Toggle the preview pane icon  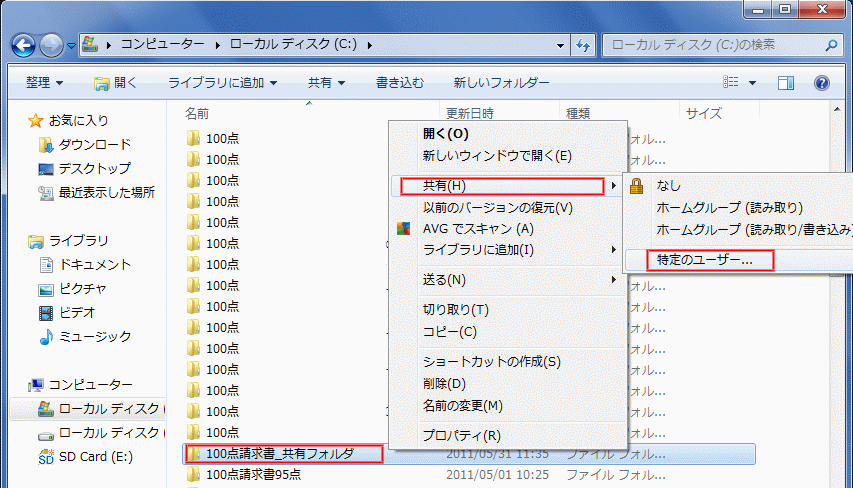786,83
